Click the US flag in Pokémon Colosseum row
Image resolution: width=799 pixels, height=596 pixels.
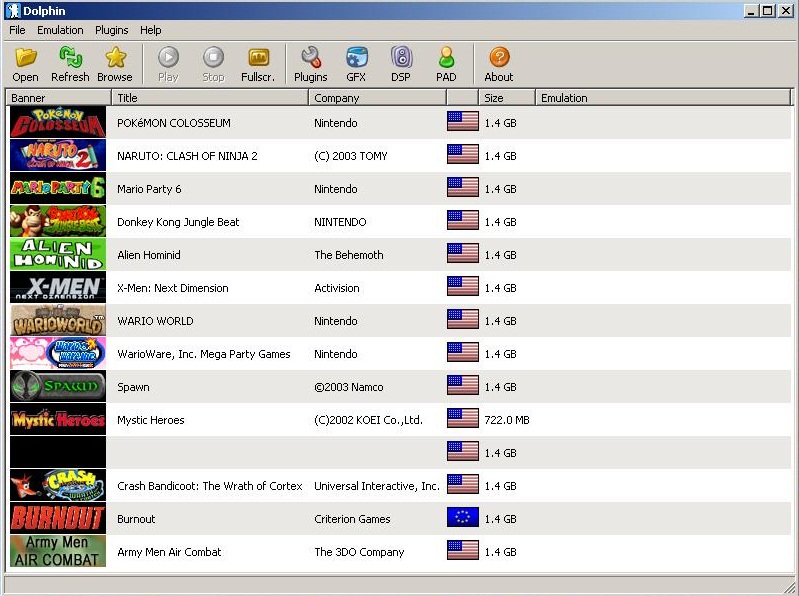click(x=463, y=121)
